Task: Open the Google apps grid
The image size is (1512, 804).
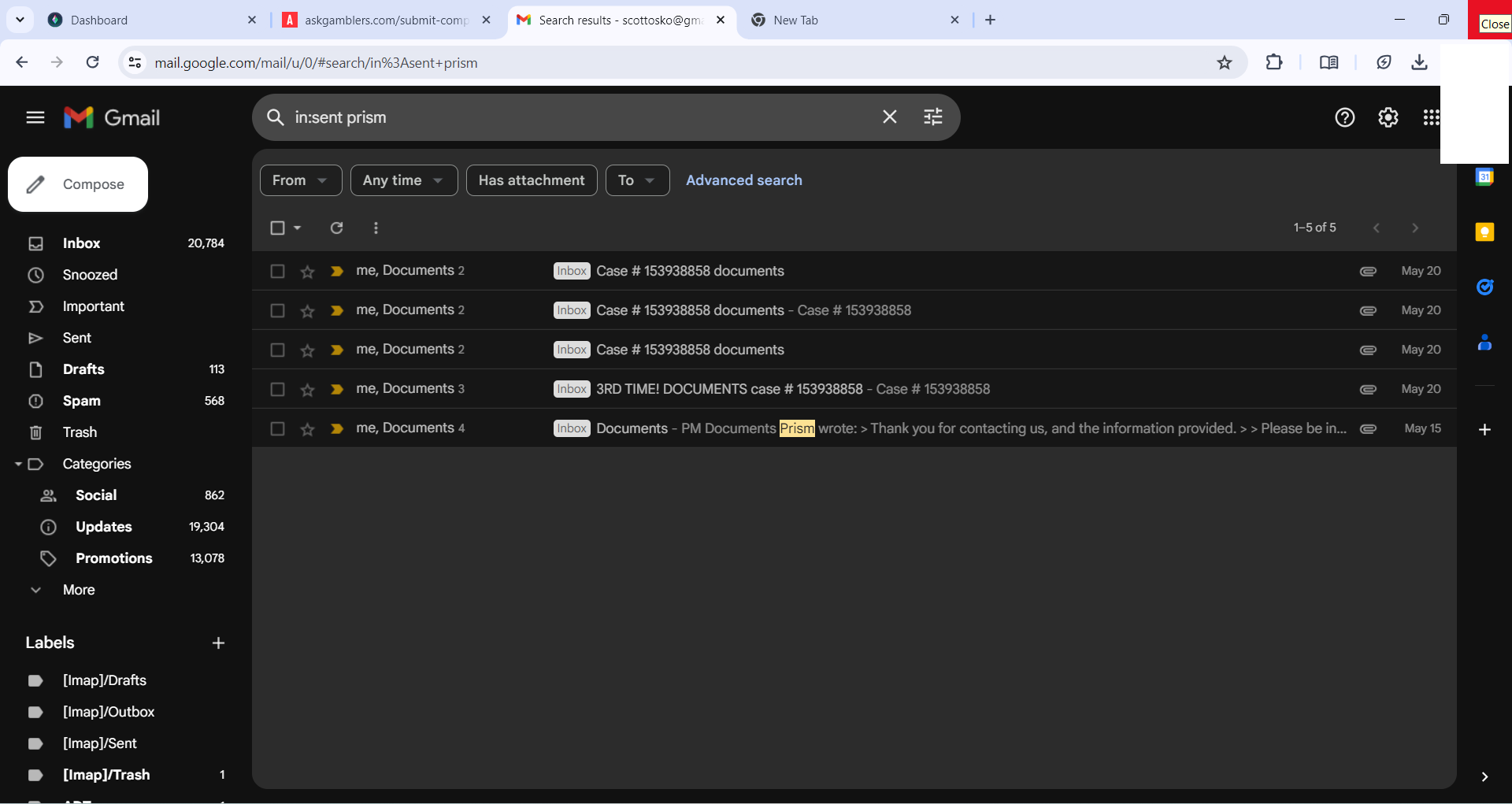Action: click(1431, 117)
